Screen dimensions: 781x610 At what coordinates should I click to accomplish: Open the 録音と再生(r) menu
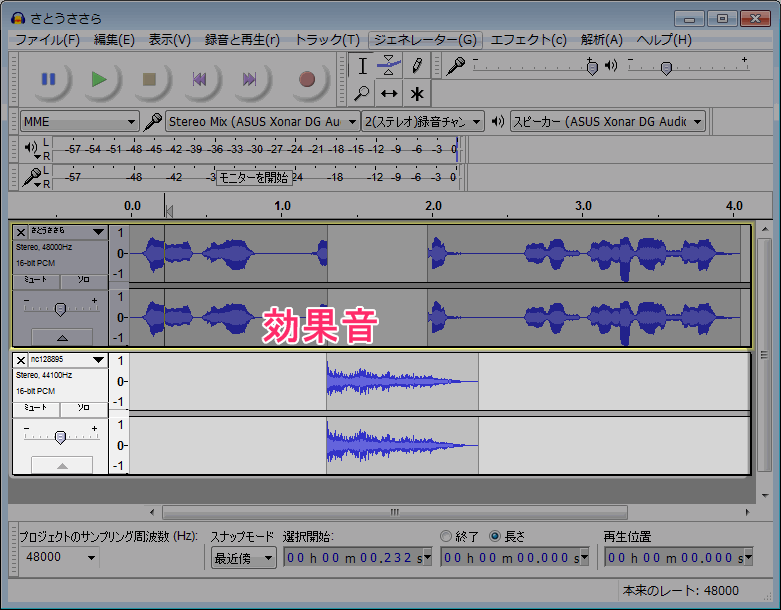point(242,40)
